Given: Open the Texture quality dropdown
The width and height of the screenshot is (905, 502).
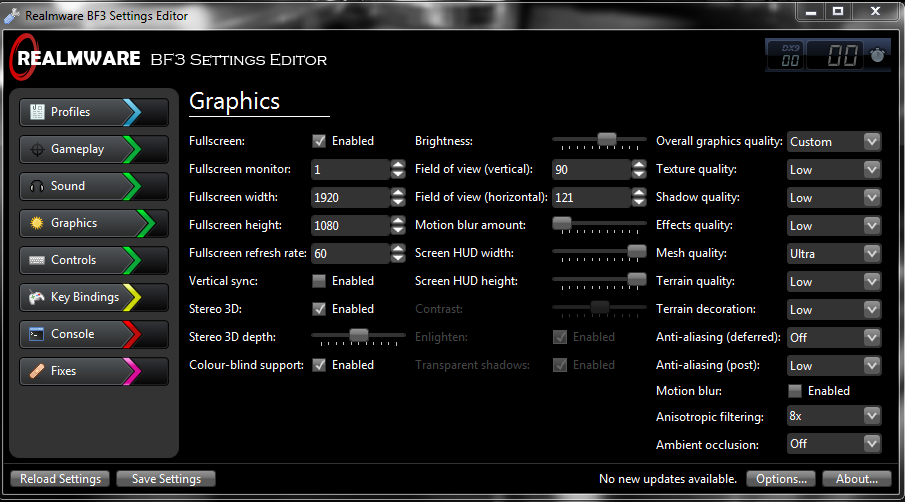Looking at the screenshot, I should pos(834,170).
